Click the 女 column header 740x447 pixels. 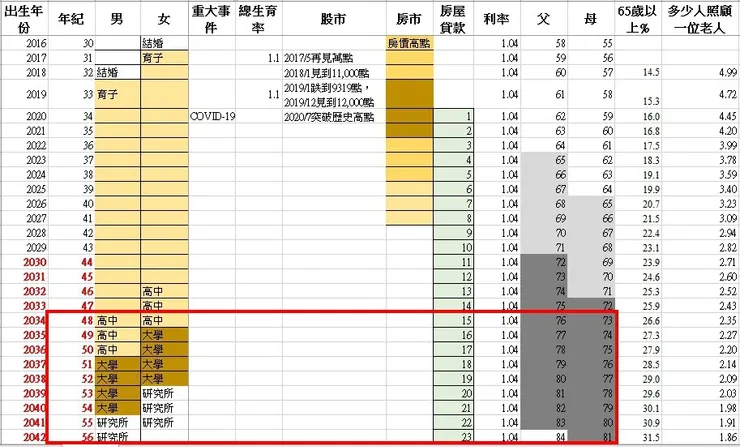tap(164, 19)
